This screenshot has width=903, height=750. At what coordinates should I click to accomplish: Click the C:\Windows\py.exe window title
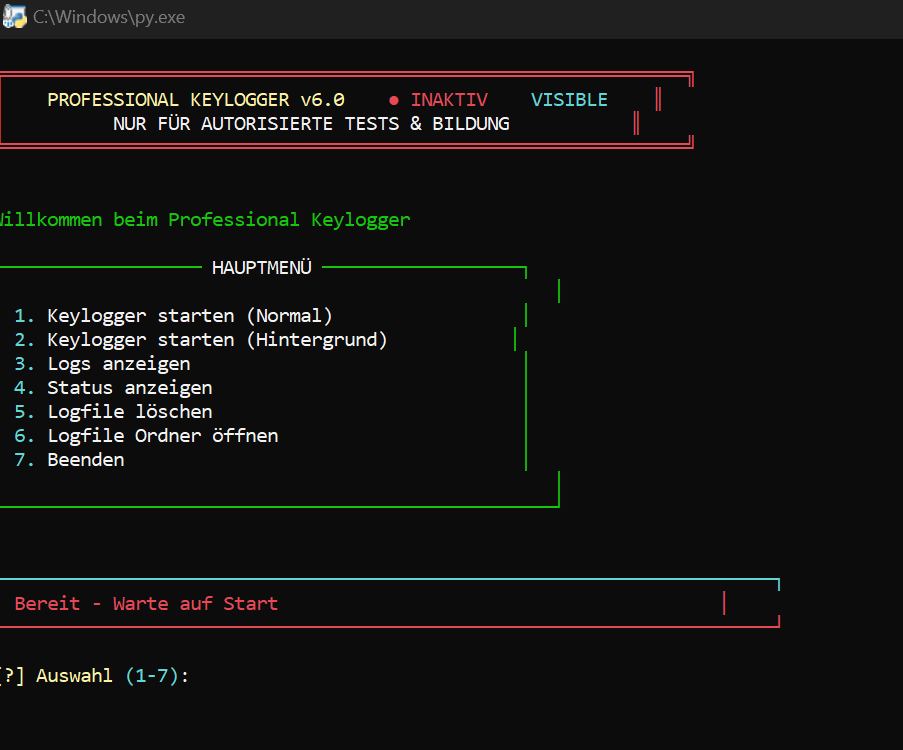109,17
